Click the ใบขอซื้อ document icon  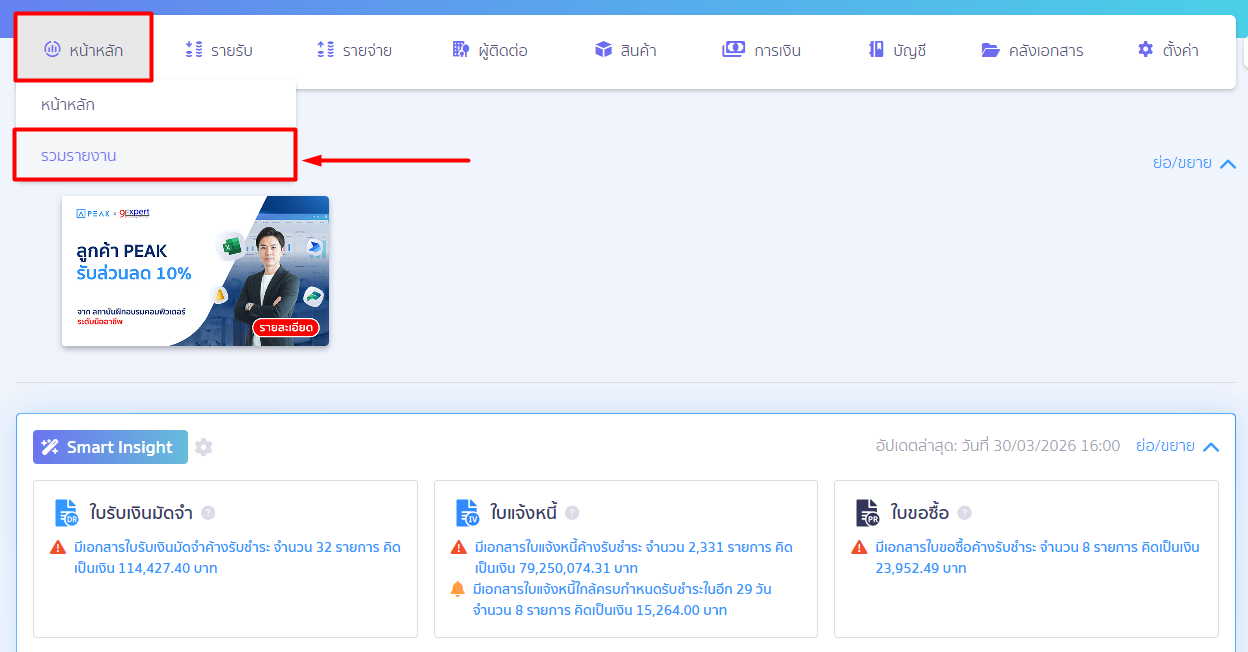[x=868, y=513]
